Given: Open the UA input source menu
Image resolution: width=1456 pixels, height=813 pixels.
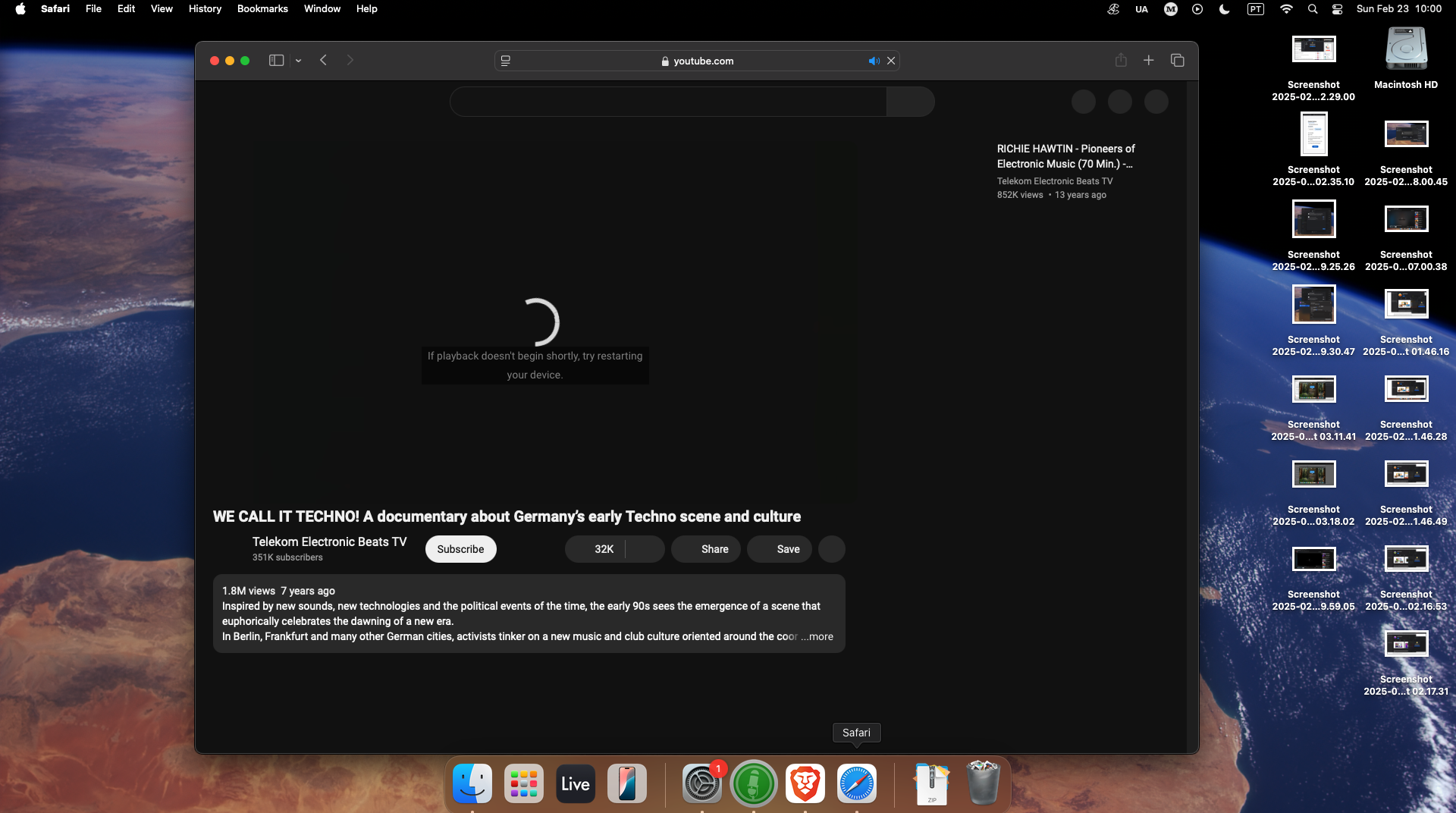Looking at the screenshot, I should coord(1141,9).
